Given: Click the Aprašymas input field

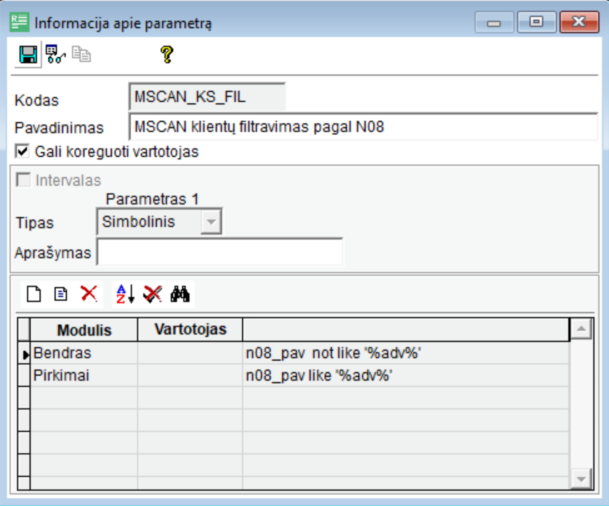Looking at the screenshot, I should click(219, 252).
